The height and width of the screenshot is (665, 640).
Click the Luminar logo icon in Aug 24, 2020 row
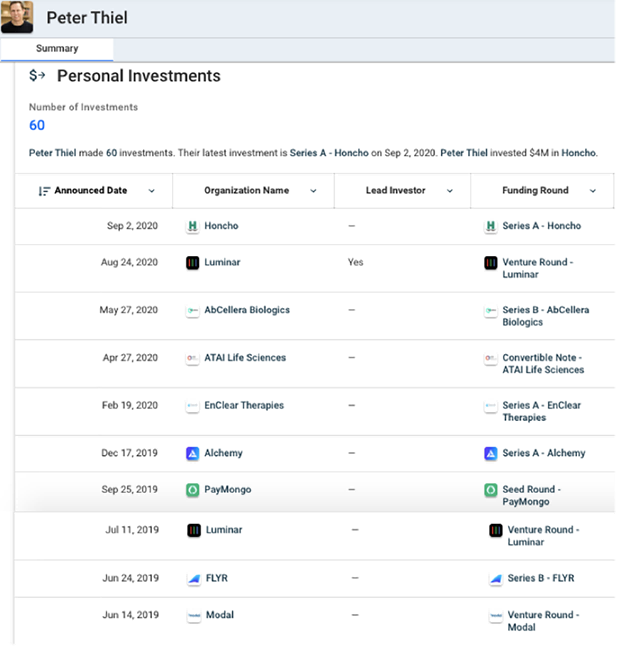pos(193,263)
